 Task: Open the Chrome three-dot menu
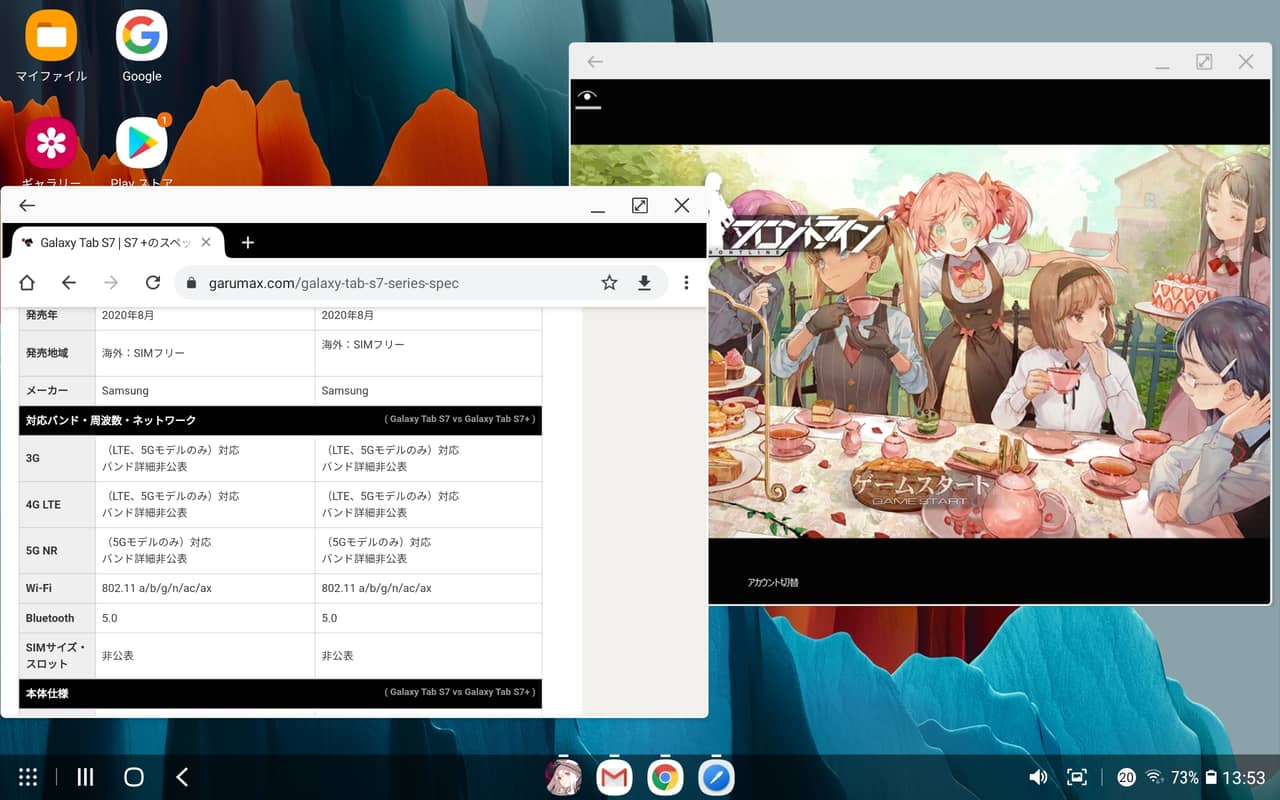click(687, 282)
